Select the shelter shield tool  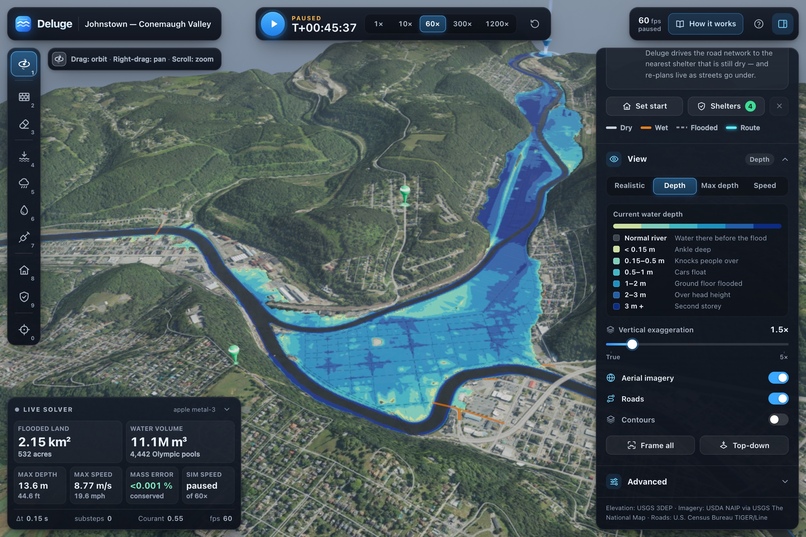tap(24, 297)
